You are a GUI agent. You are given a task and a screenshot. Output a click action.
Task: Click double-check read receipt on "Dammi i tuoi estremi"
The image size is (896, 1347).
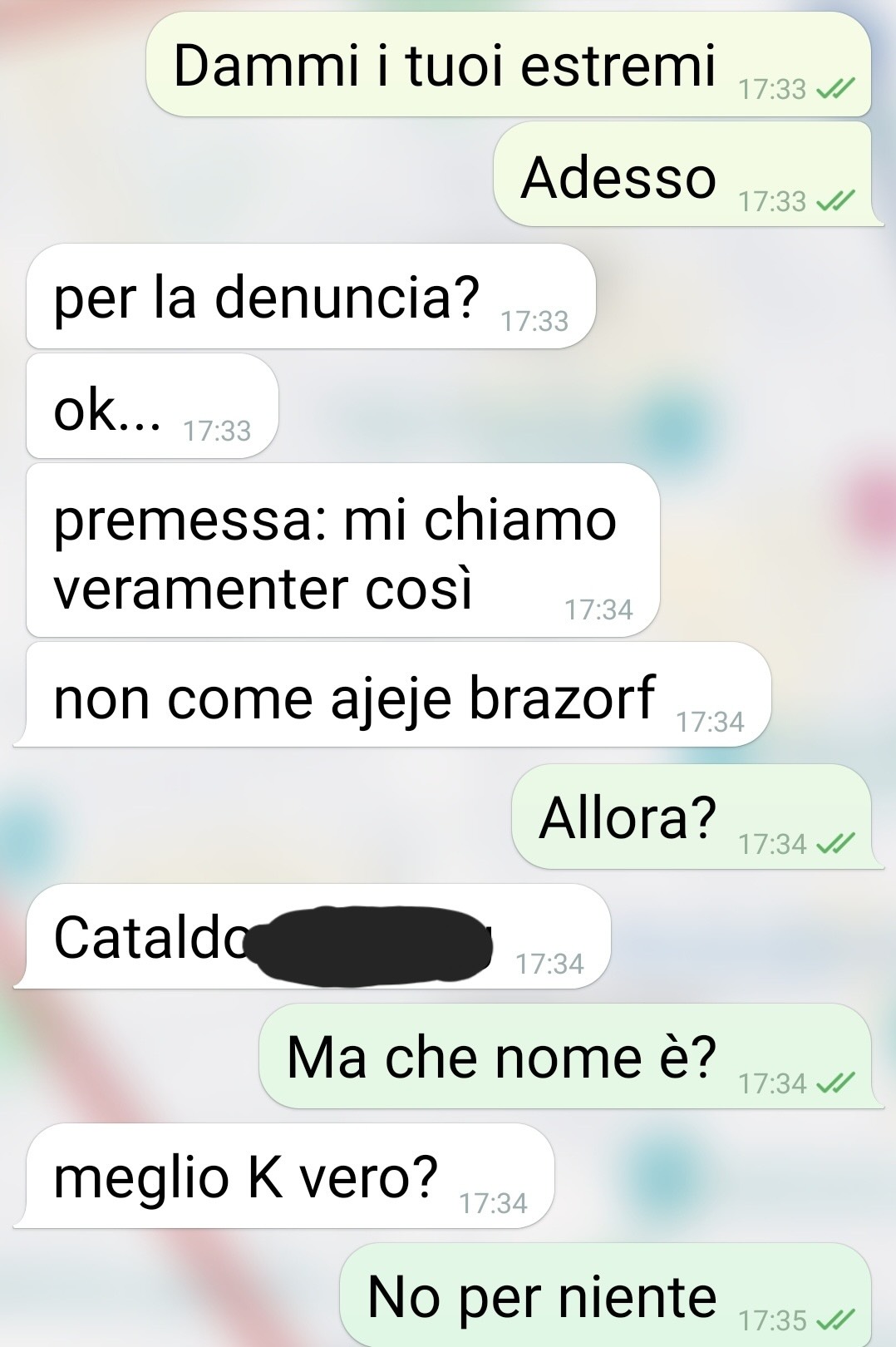click(835, 89)
